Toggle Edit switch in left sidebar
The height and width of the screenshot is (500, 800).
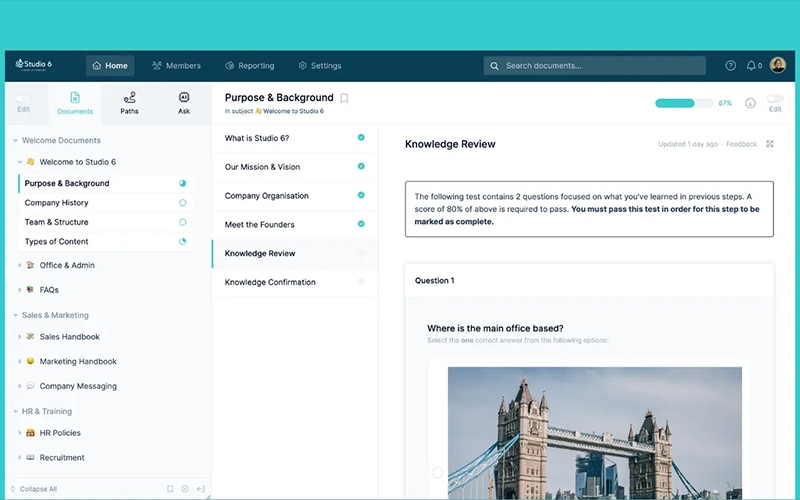22,99
